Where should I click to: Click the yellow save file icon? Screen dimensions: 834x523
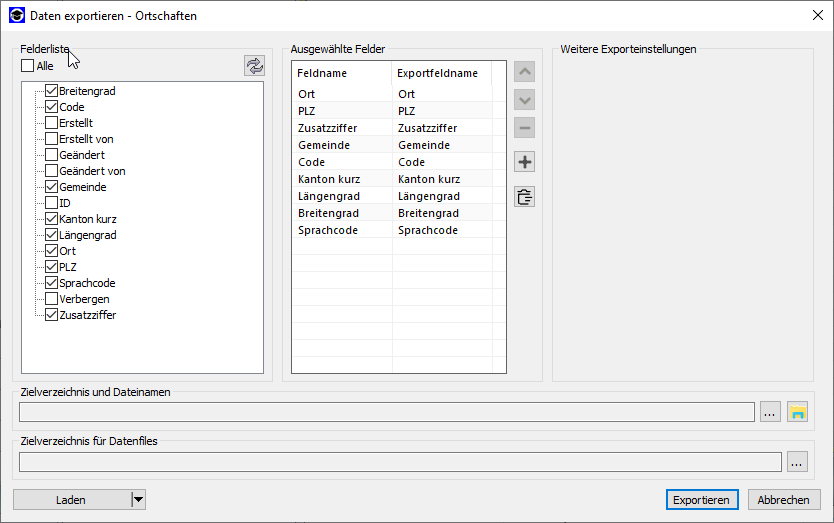(x=797, y=412)
